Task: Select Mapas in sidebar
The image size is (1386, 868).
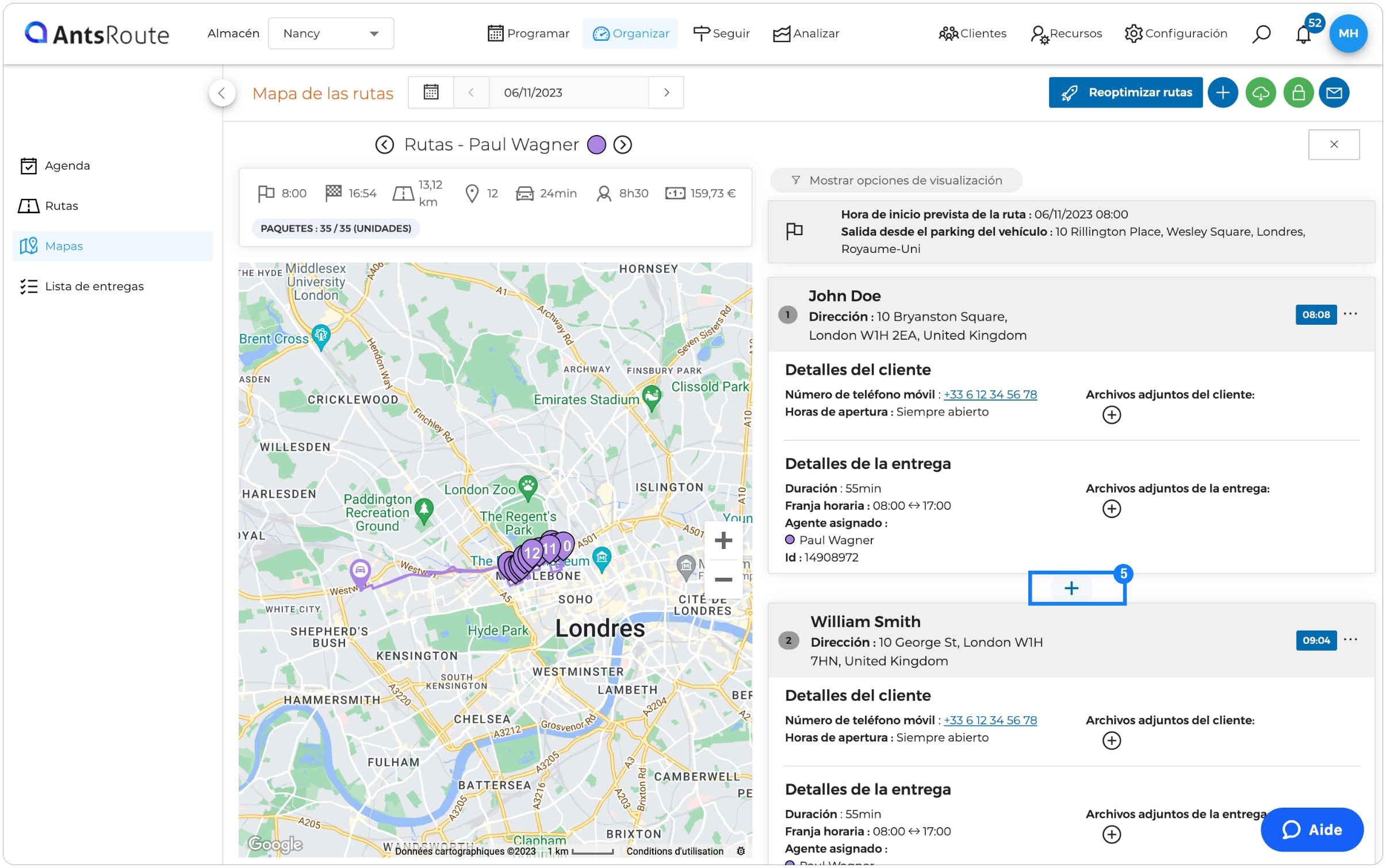Action: pos(113,246)
